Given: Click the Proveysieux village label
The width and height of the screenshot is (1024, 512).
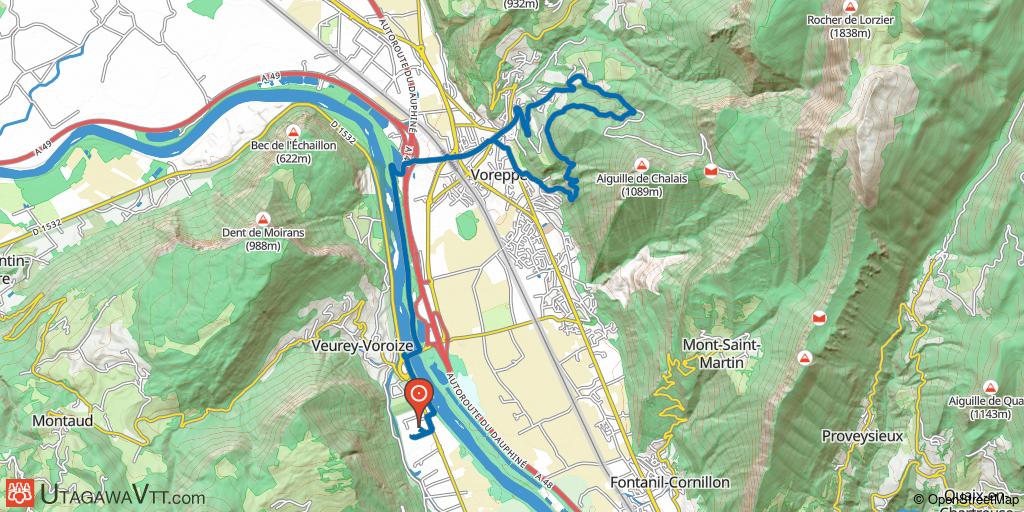Looking at the screenshot, I should pyautogui.click(x=862, y=436).
